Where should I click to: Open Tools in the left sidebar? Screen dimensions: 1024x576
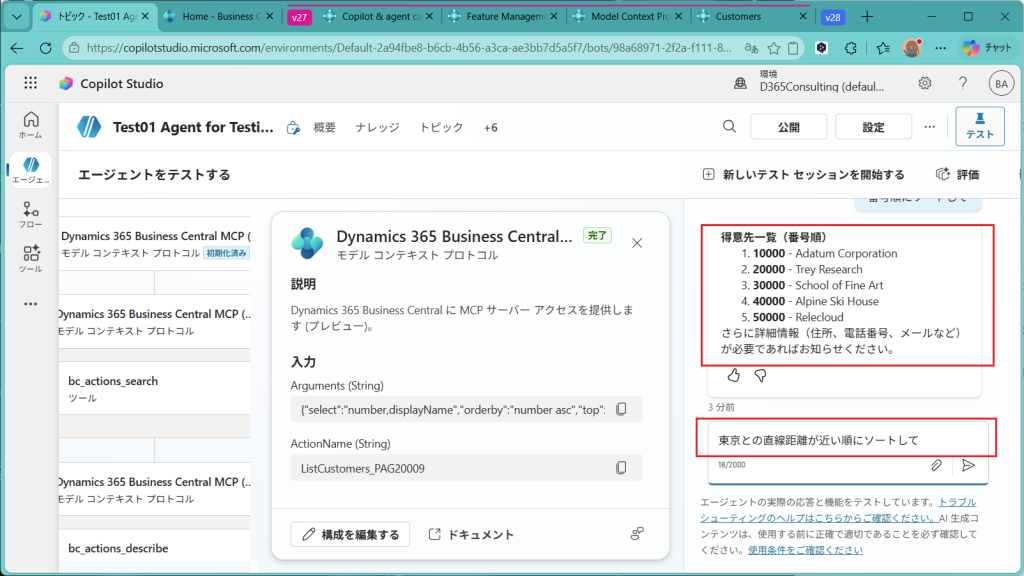click(30, 259)
